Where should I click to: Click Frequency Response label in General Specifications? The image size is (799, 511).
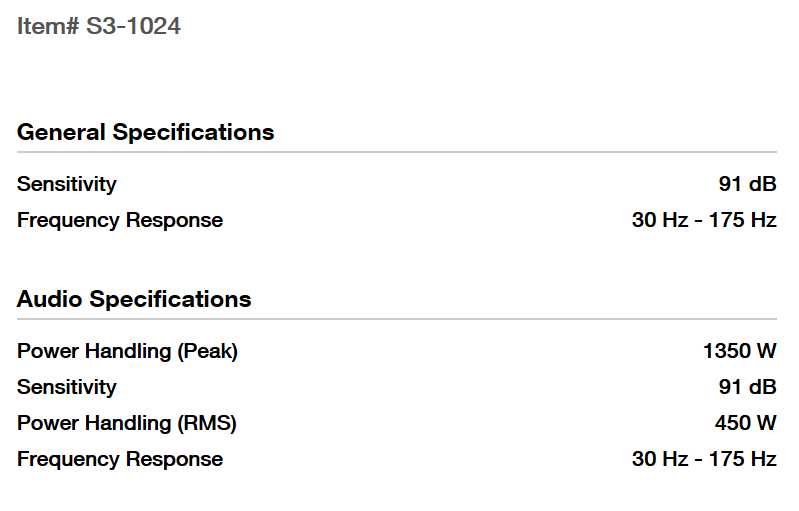pyautogui.click(x=120, y=220)
